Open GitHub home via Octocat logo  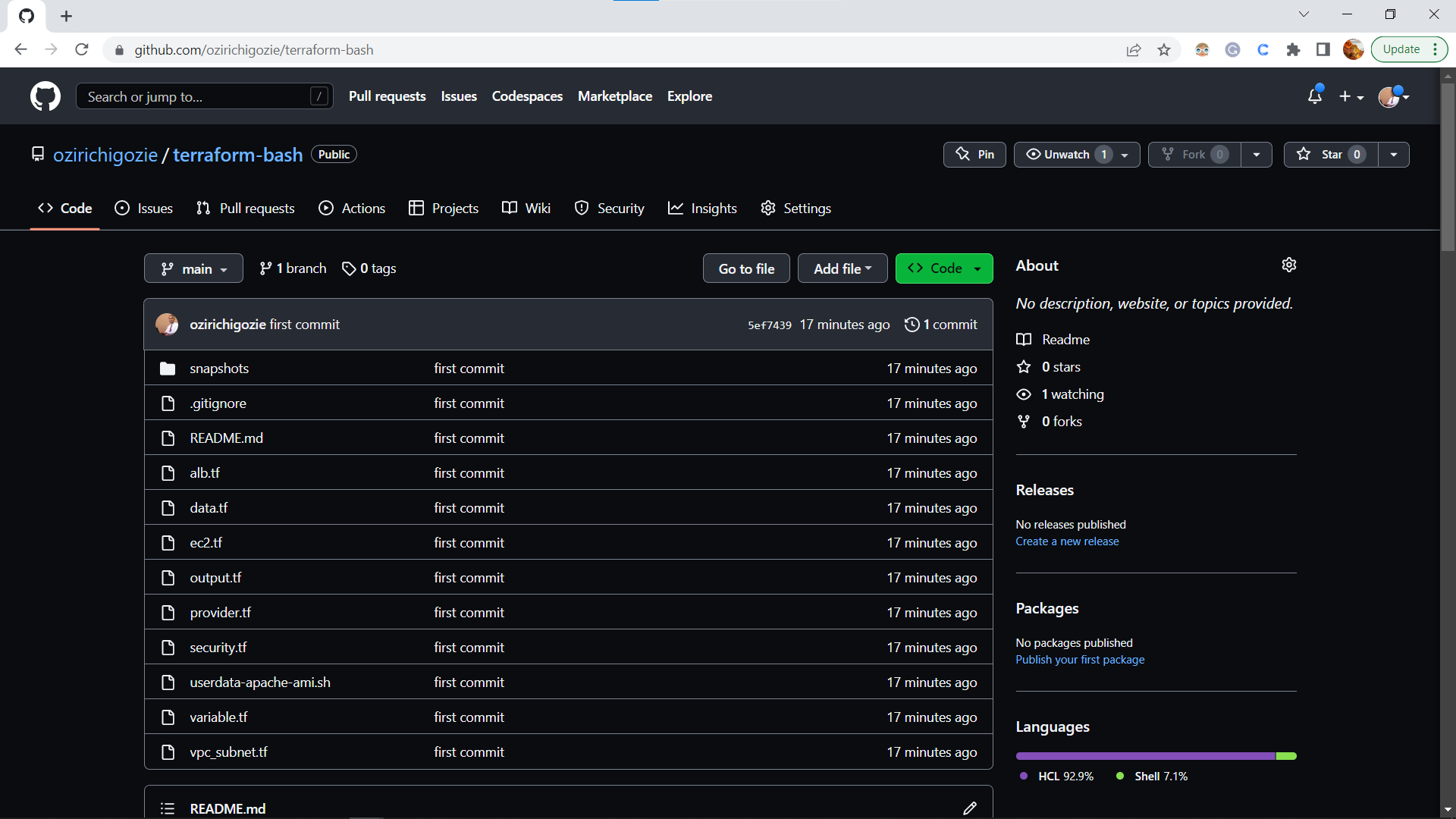point(45,96)
